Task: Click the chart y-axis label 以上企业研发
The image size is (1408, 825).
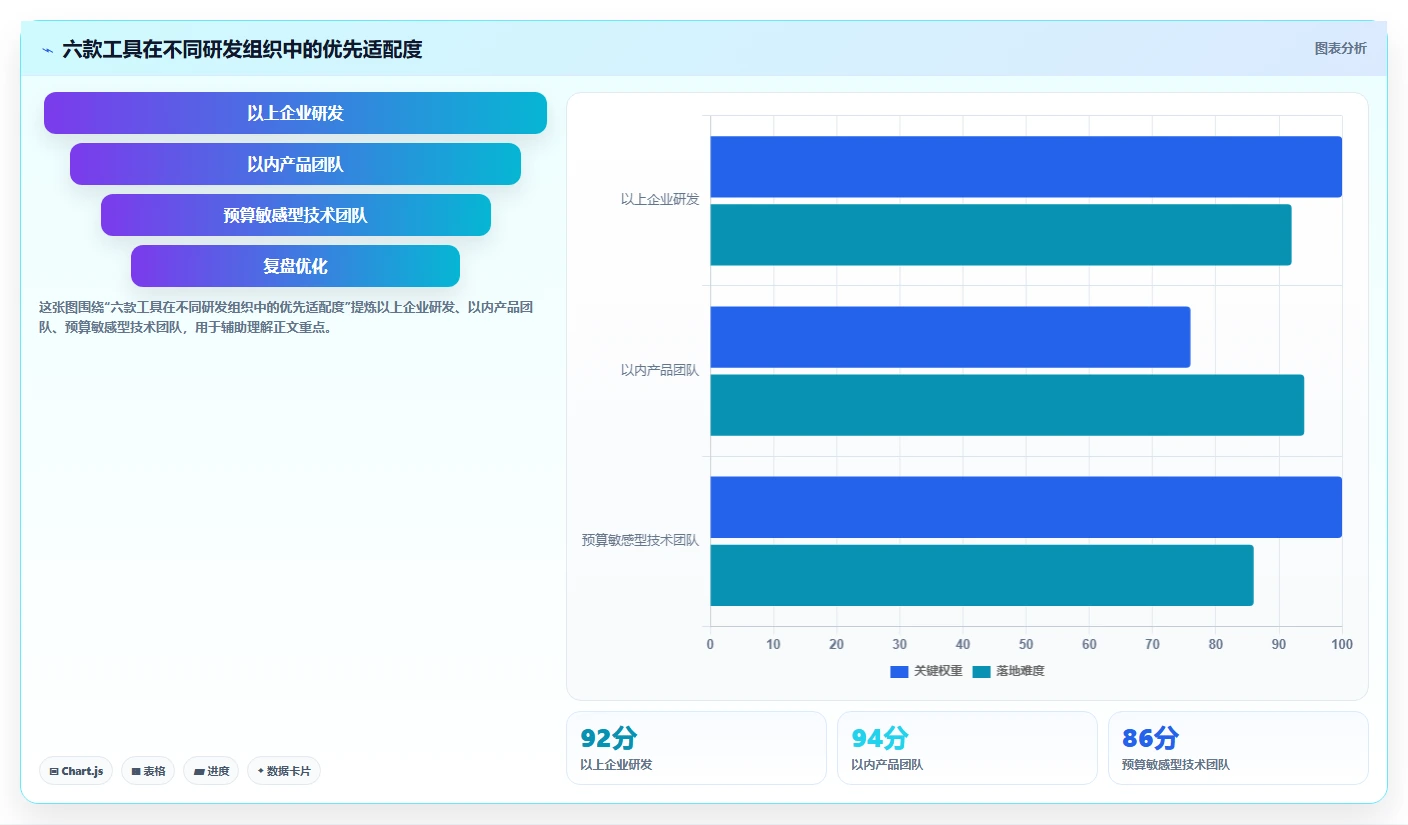Action: point(660,199)
